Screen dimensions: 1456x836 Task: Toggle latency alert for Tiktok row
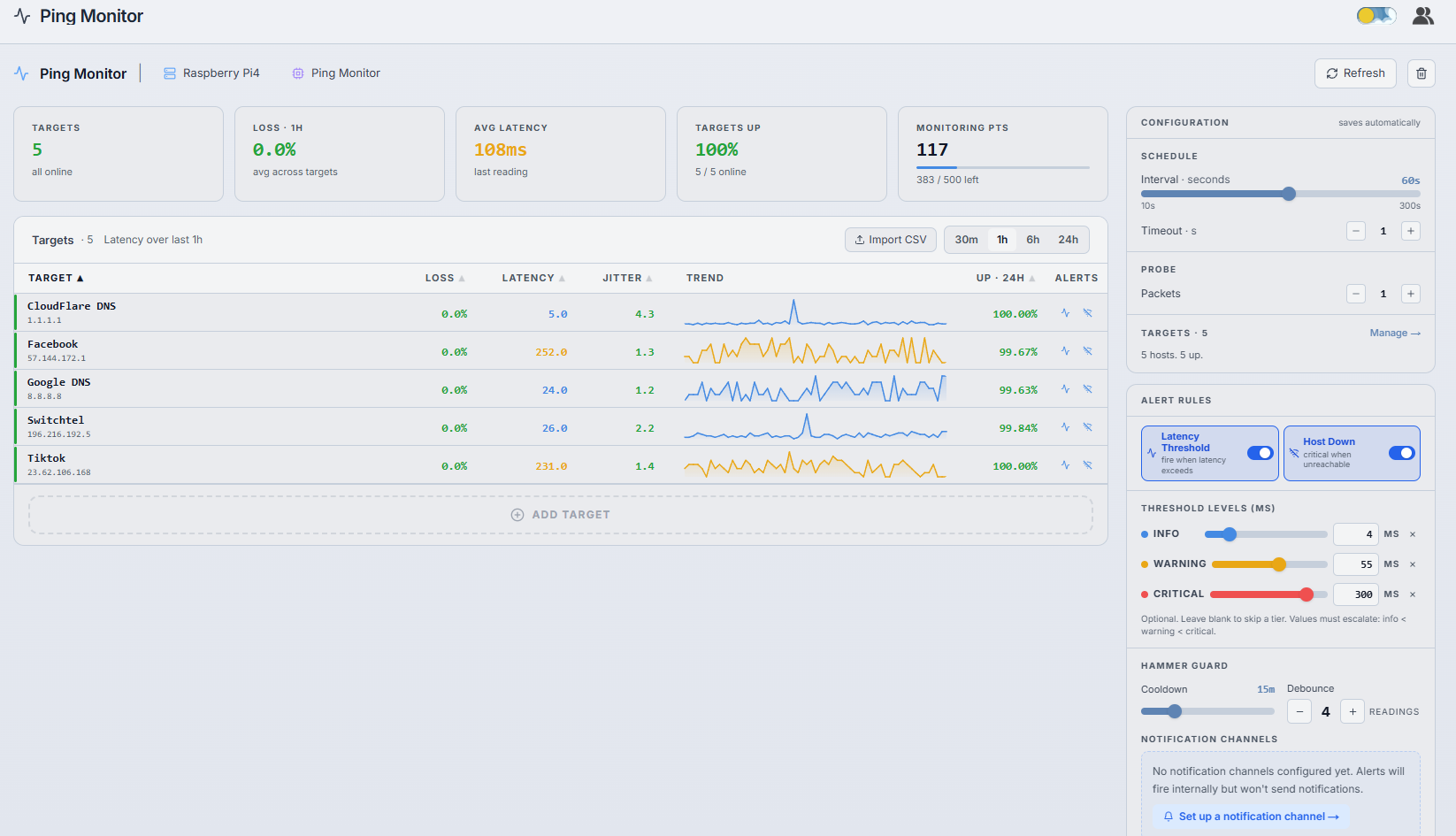coord(1066,465)
